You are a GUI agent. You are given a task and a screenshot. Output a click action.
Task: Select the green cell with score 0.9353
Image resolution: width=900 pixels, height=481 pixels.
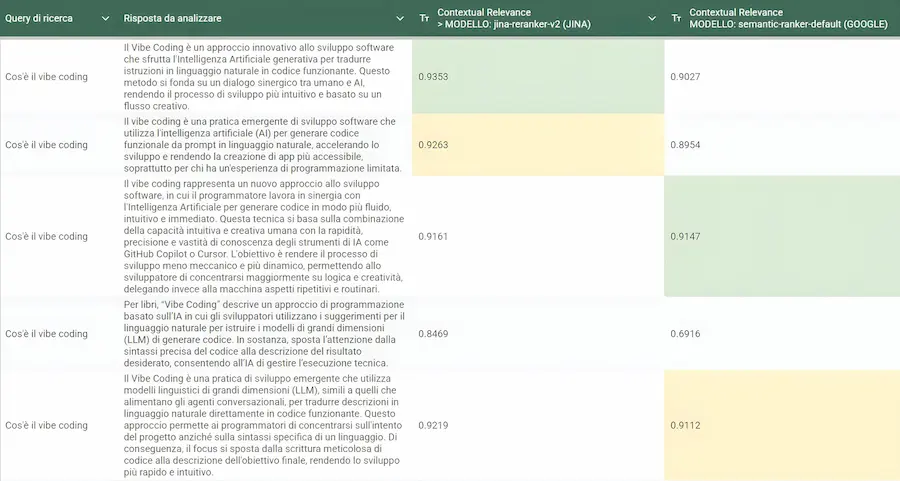click(x=538, y=76)
